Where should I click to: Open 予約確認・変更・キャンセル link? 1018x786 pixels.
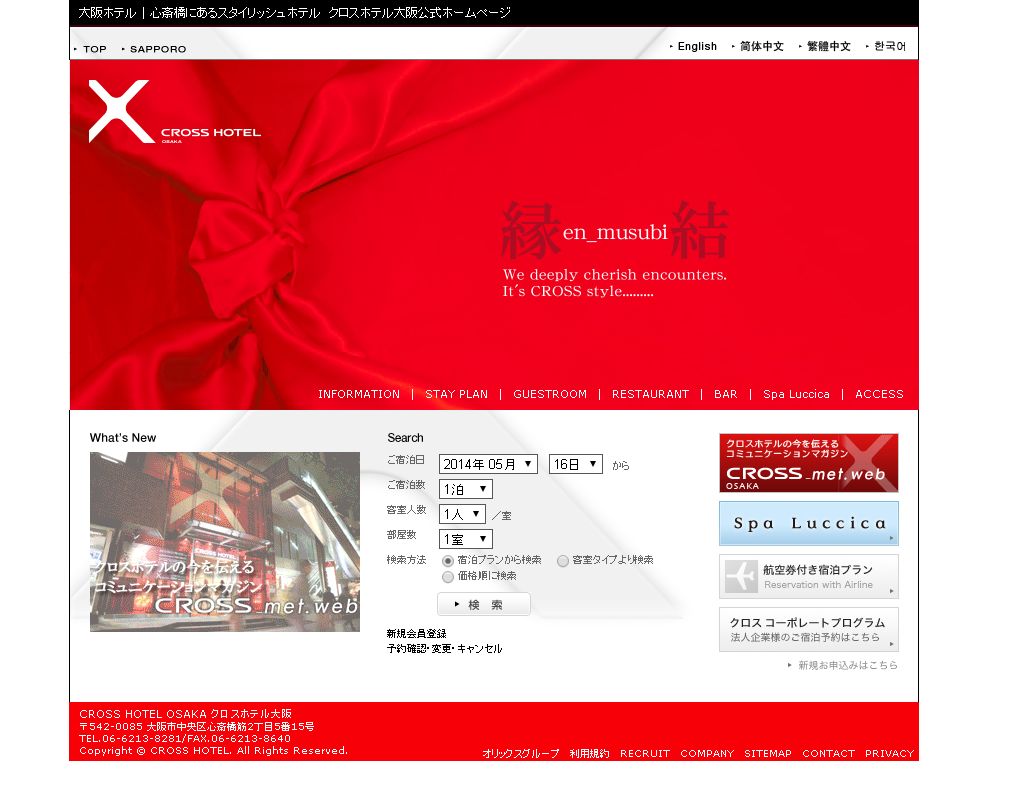[444, 648]
